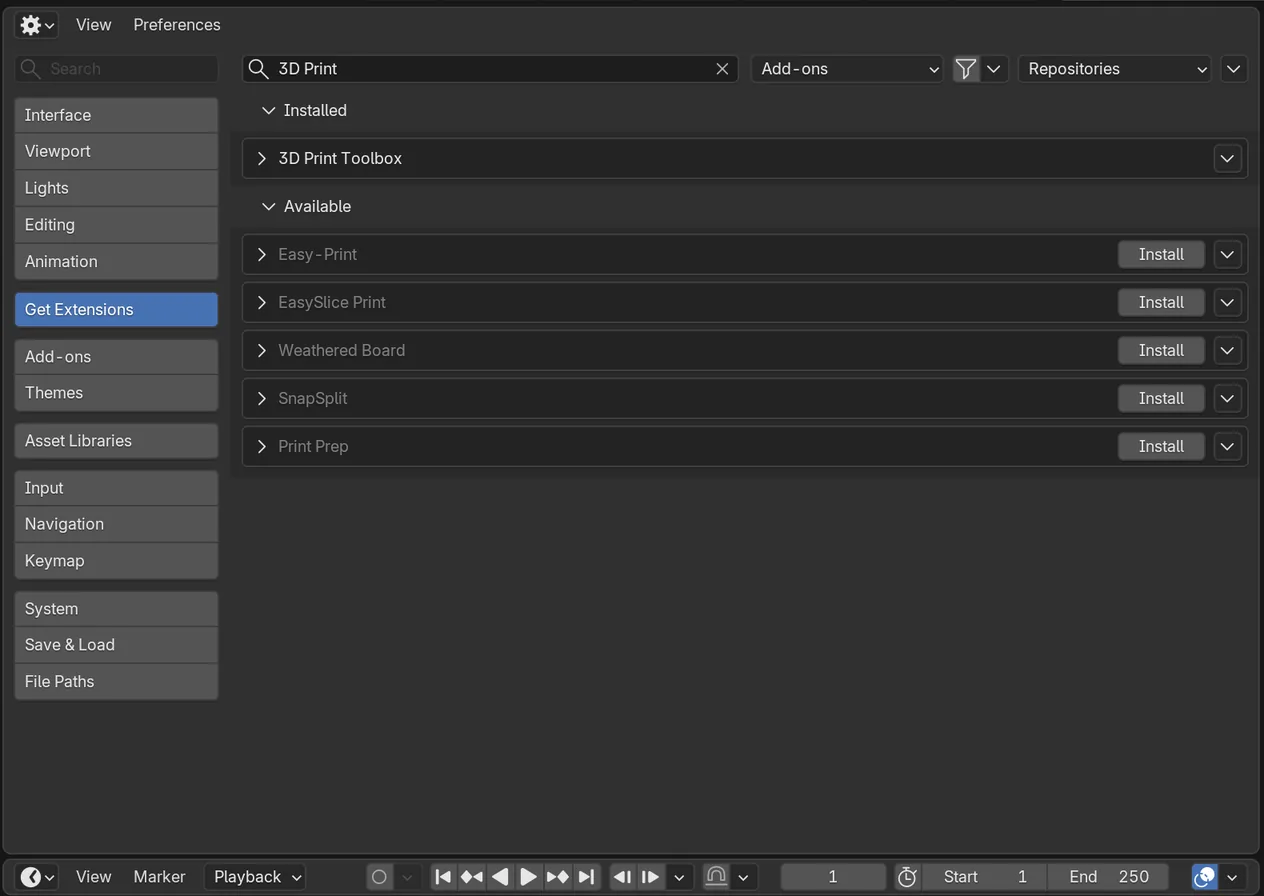This screenshot has height=896, width=1264.
Task: Open the Repositories dropdown
Action: coord(1115,69)
